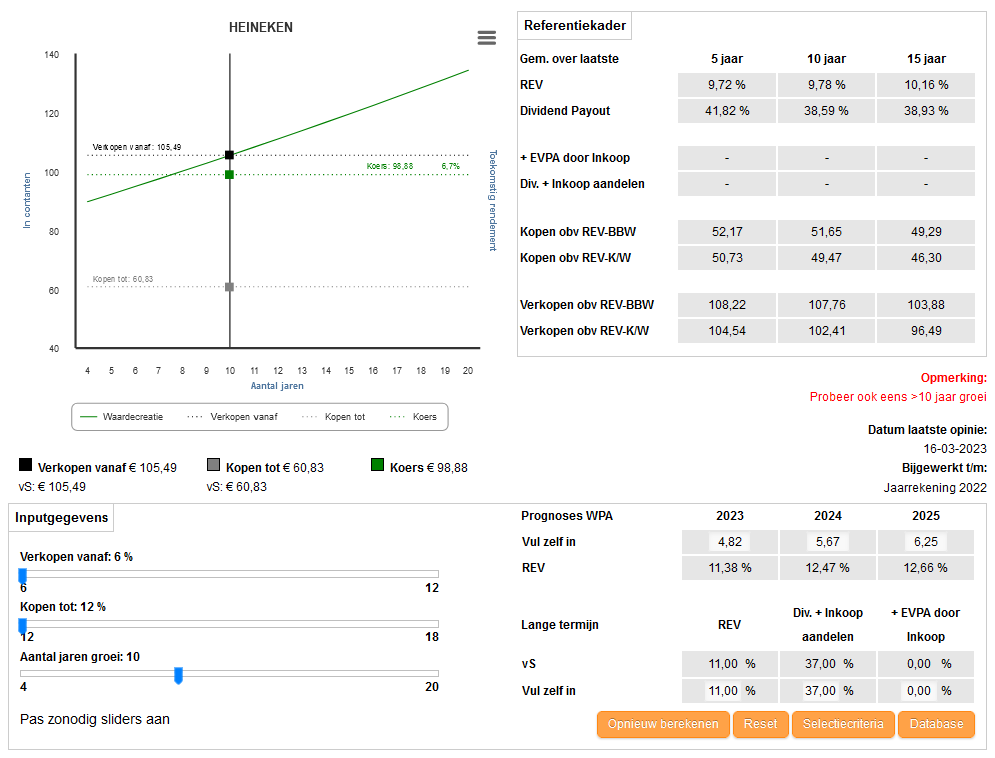Click the 2025 WPA forecast input field

tap(926, 542)
